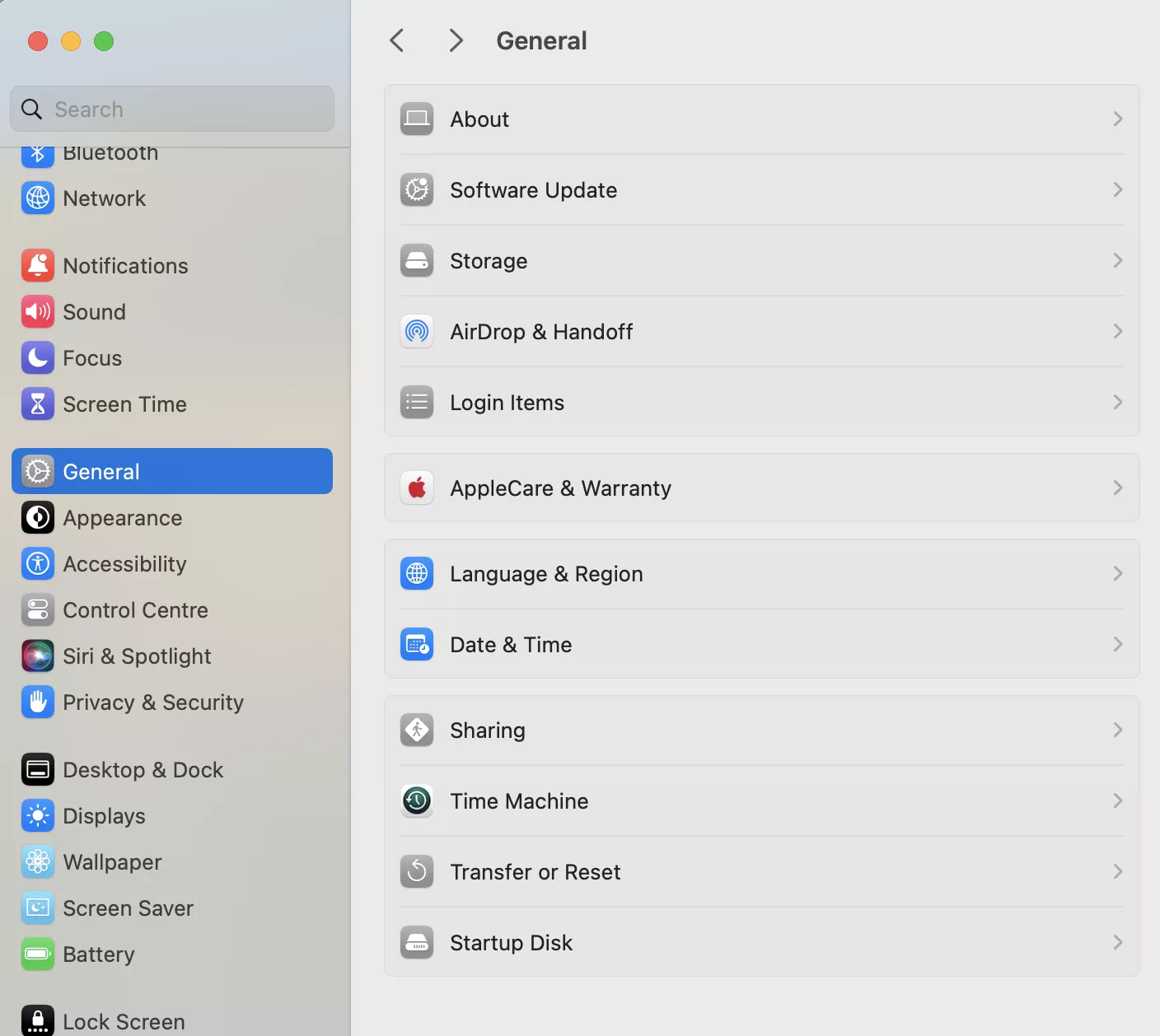Click the AirDrop & Handoff icon
The width and height of the screenshot is (1160, 1036).
(x=417, y=331)
